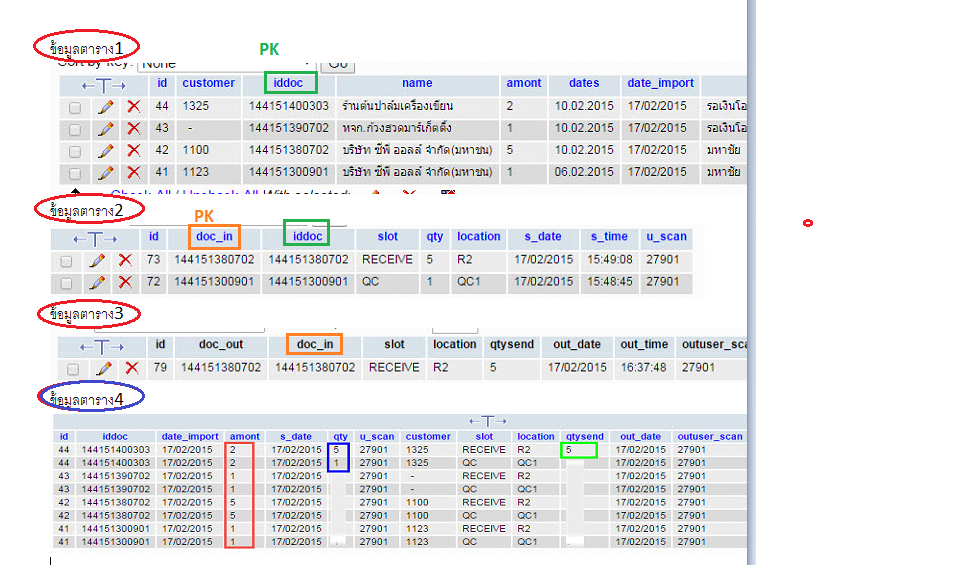The image size is (960, 565).
Task: Select the checkbox for row id 73
Action: [x=67, y=261]
